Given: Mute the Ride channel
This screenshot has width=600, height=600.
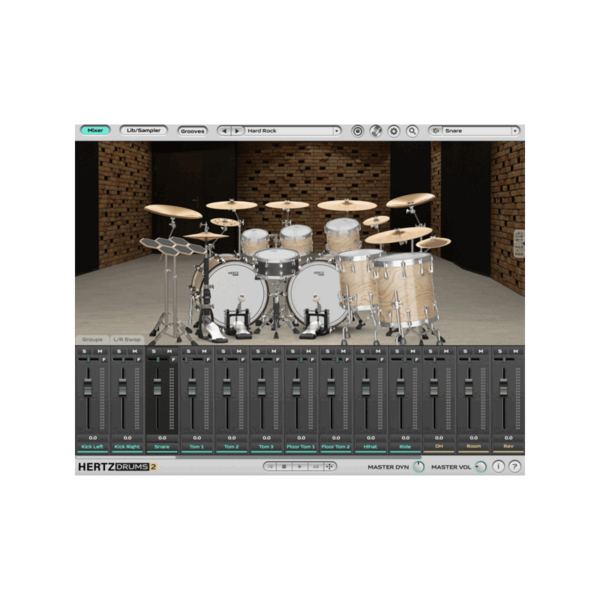Looking at the screenshot, I should point(413,351).
